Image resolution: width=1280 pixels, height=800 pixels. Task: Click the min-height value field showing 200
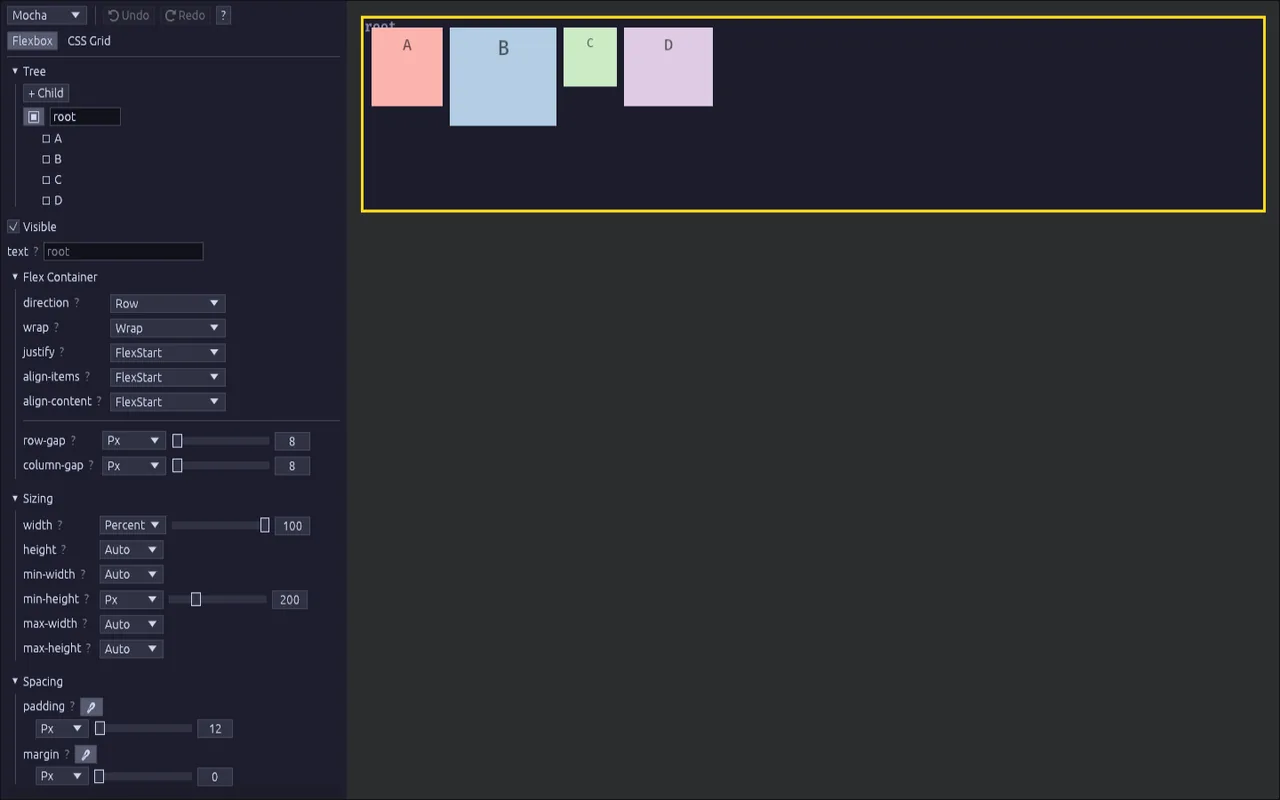pos(290,600)
